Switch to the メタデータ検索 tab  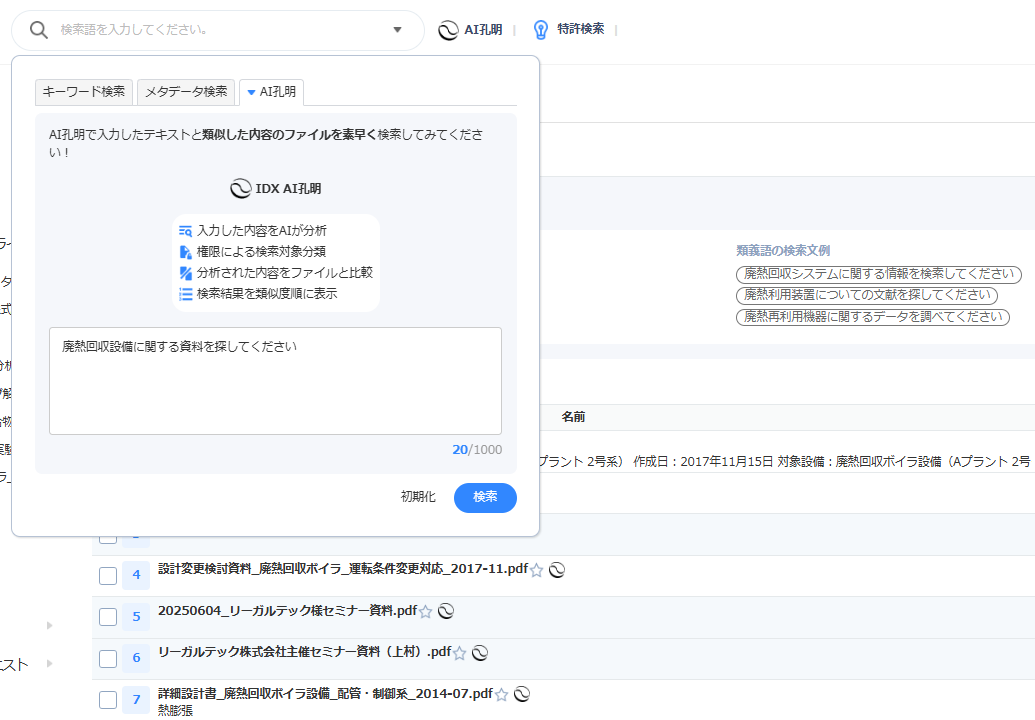pos(186,92)
